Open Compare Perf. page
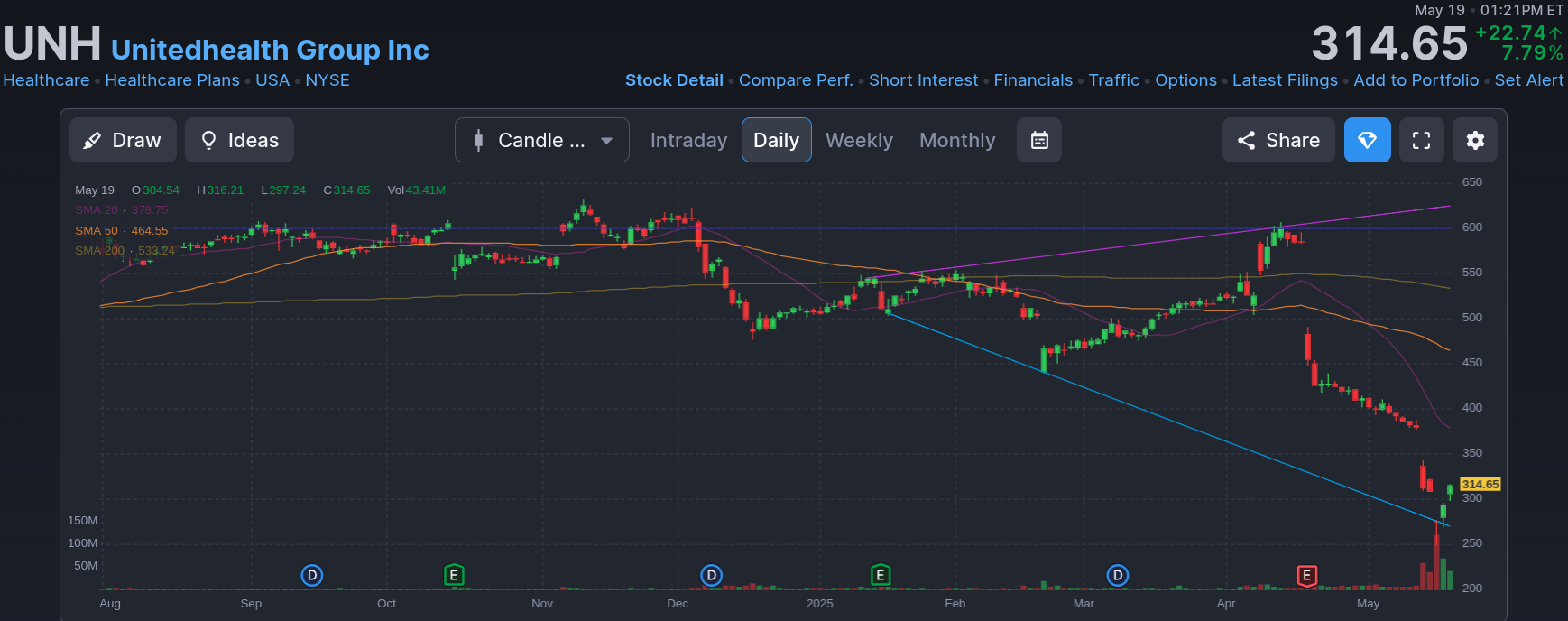This screenshot has height=621, width=1568. (x=796, y=80)
